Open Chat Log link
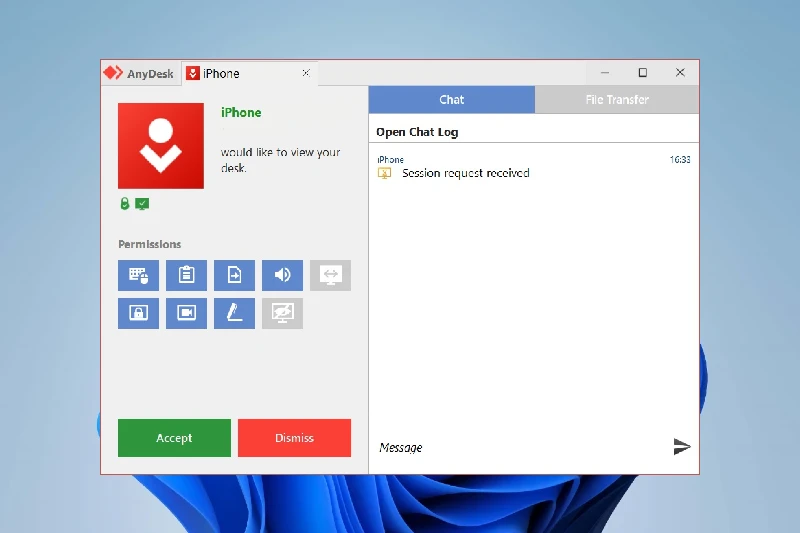Image resolution: width=800 pixels, height=533 pixels. [417, 132]
